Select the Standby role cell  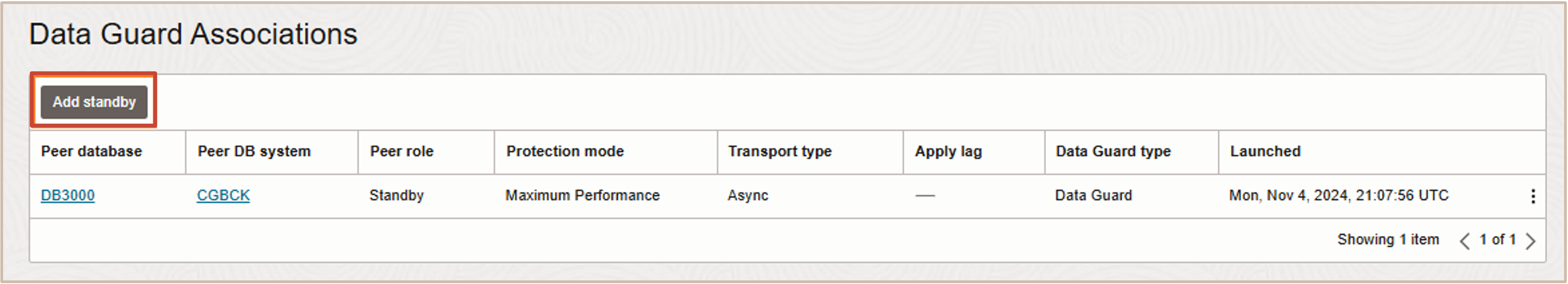point(396,195)
